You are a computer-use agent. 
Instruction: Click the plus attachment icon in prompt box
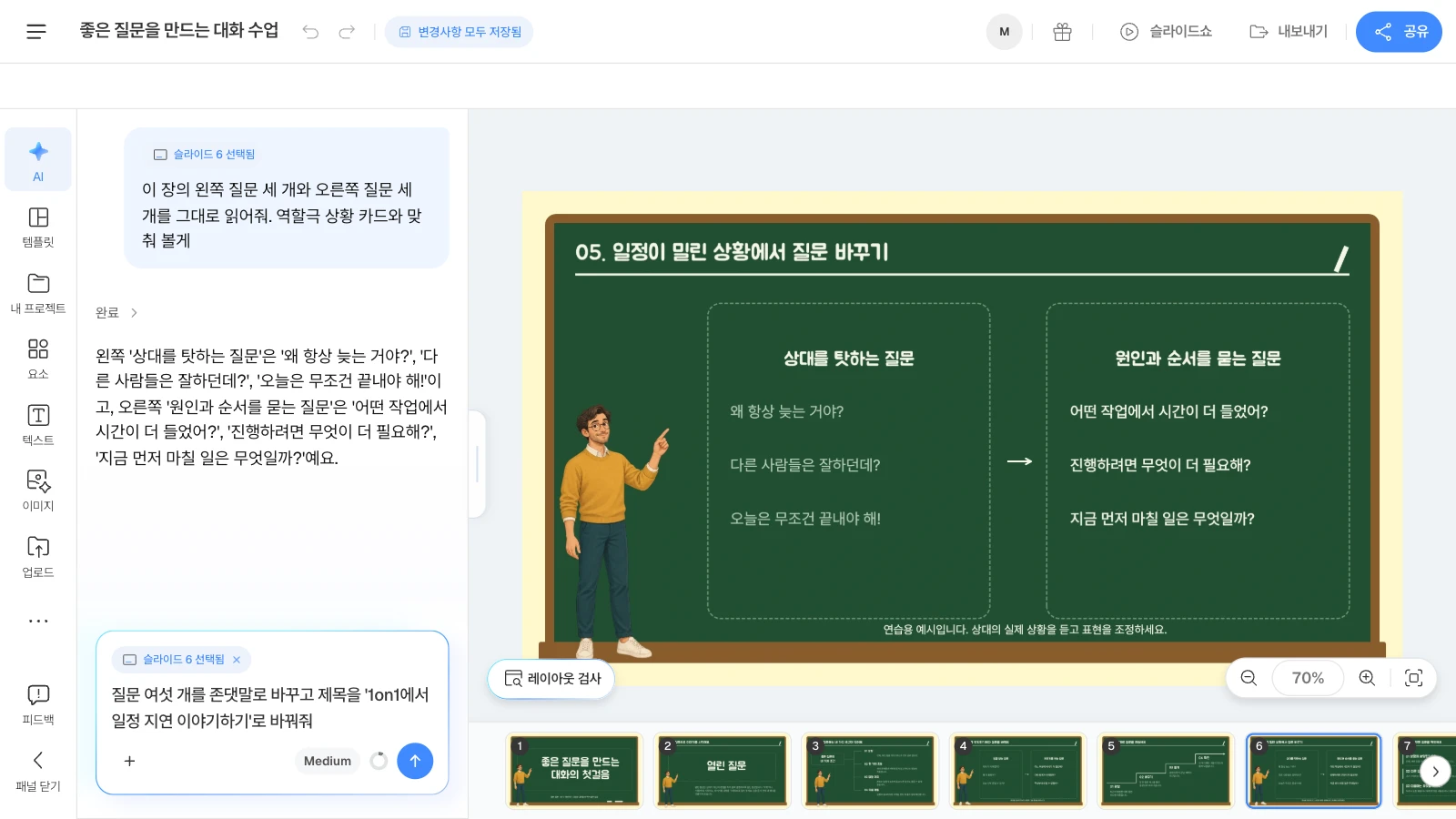point(129,761)
